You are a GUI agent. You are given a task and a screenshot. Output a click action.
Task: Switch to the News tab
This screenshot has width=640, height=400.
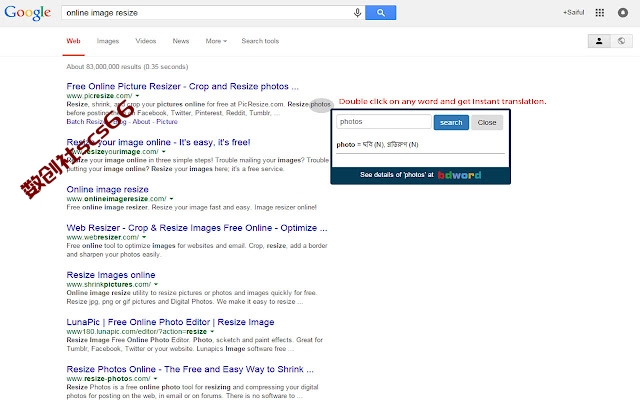[x=181, y=41]
